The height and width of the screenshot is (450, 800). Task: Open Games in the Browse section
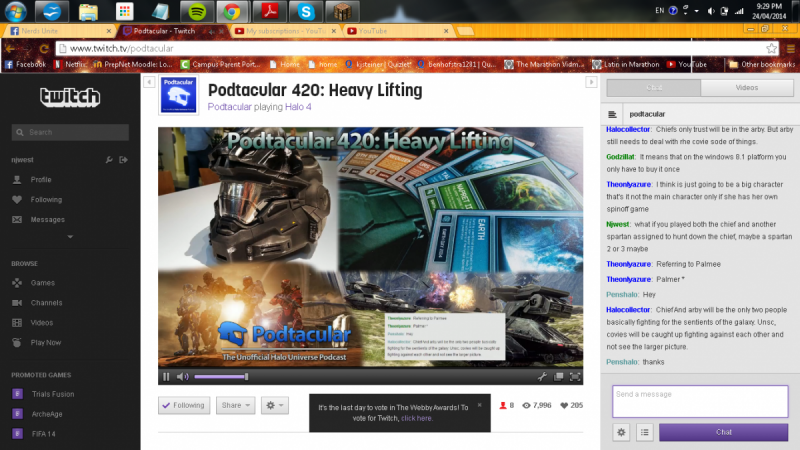tap(42, 283)
